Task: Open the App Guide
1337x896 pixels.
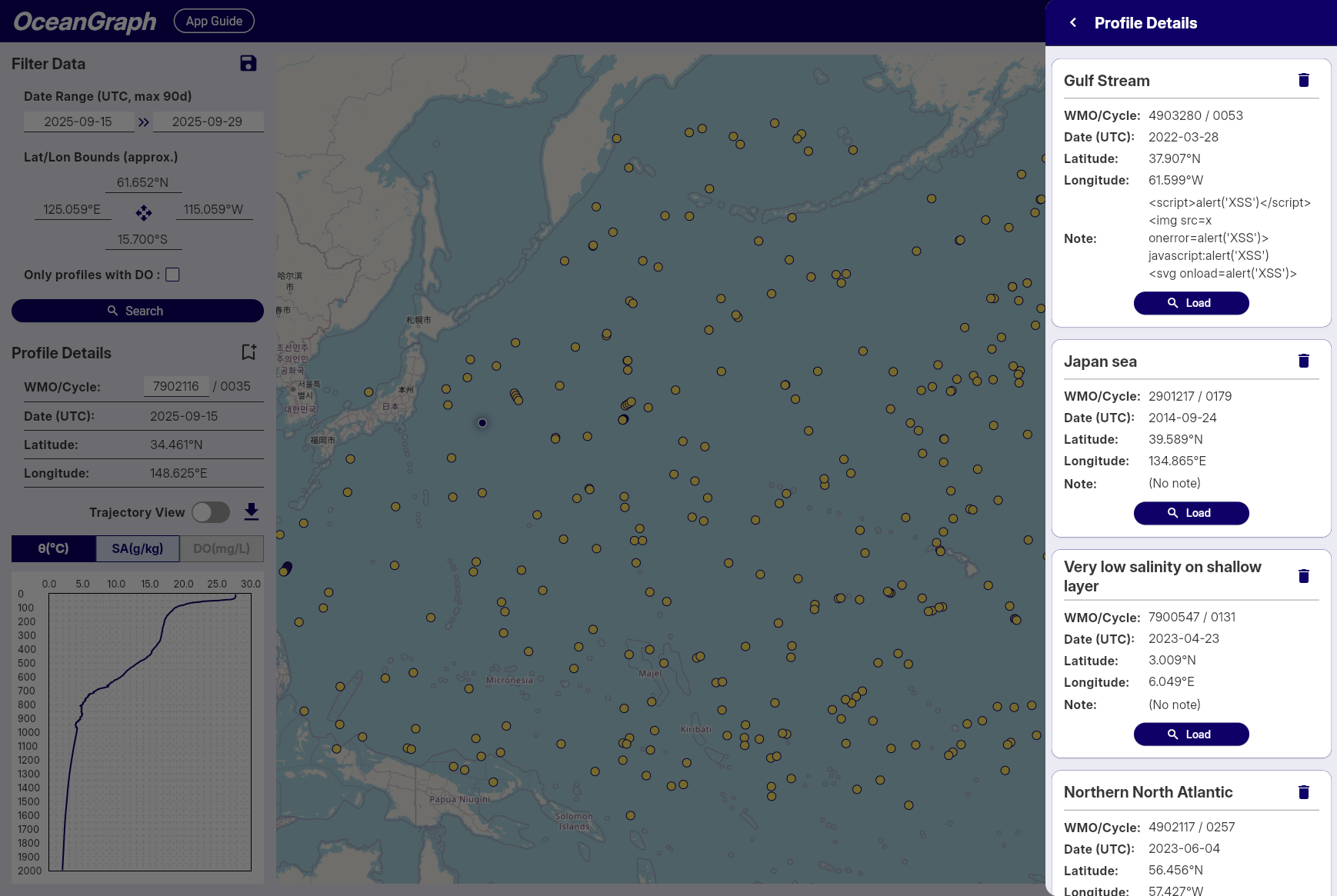Action: [x=214, y=21]
